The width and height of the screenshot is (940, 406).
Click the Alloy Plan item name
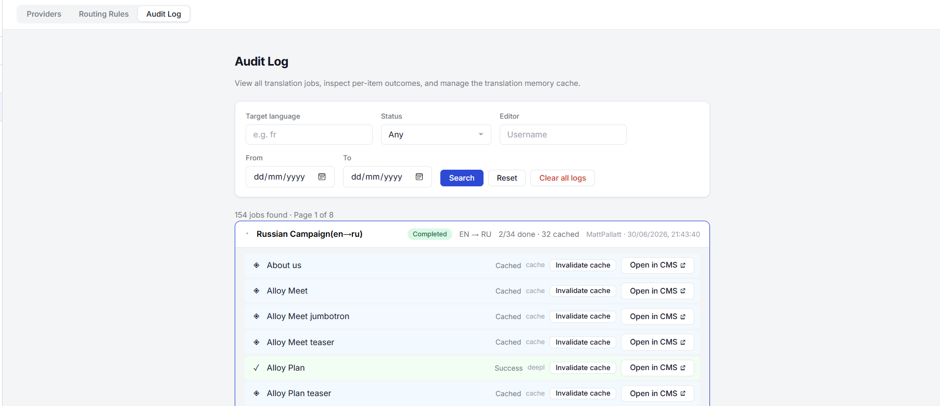click(286, 368)
